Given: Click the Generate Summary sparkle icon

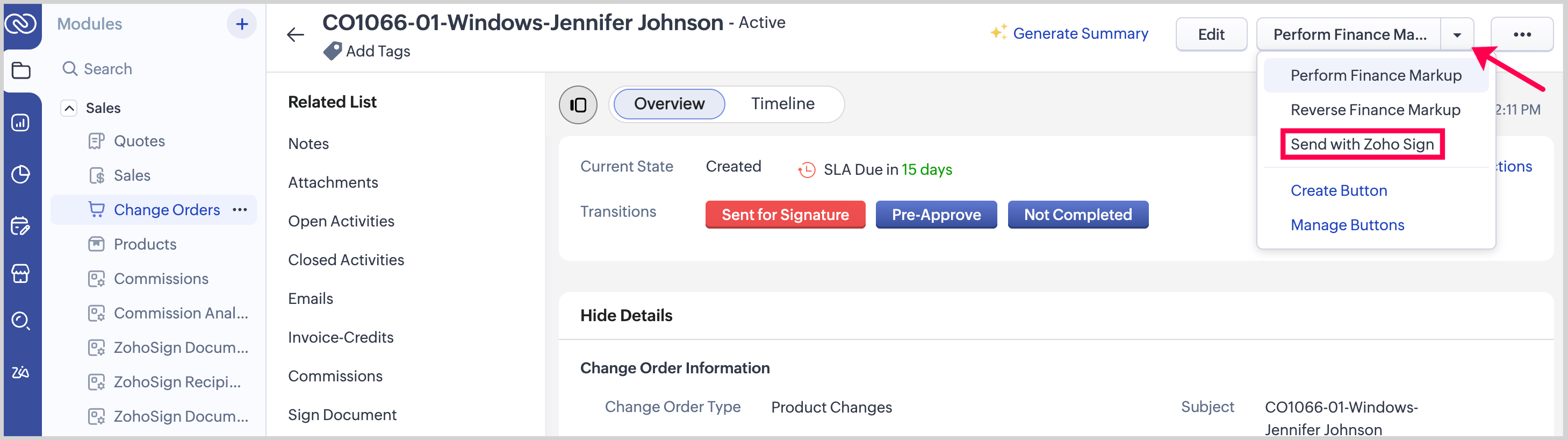Looking at the screenshot, I should coord(998,33).
